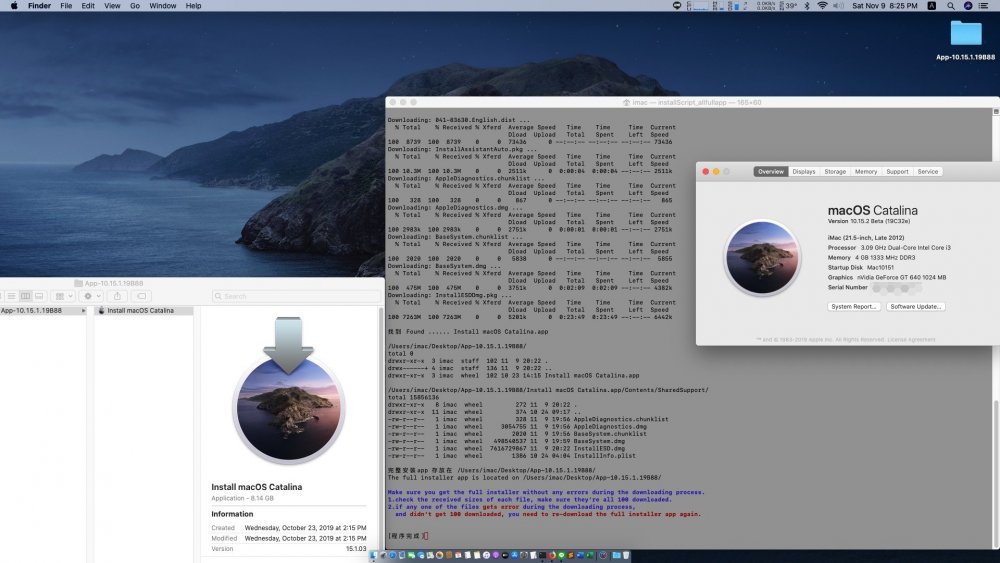Viewport: 1000px width, 563px height.
Task: Open System Preferences from the Dock
Action: coord(524,555)
